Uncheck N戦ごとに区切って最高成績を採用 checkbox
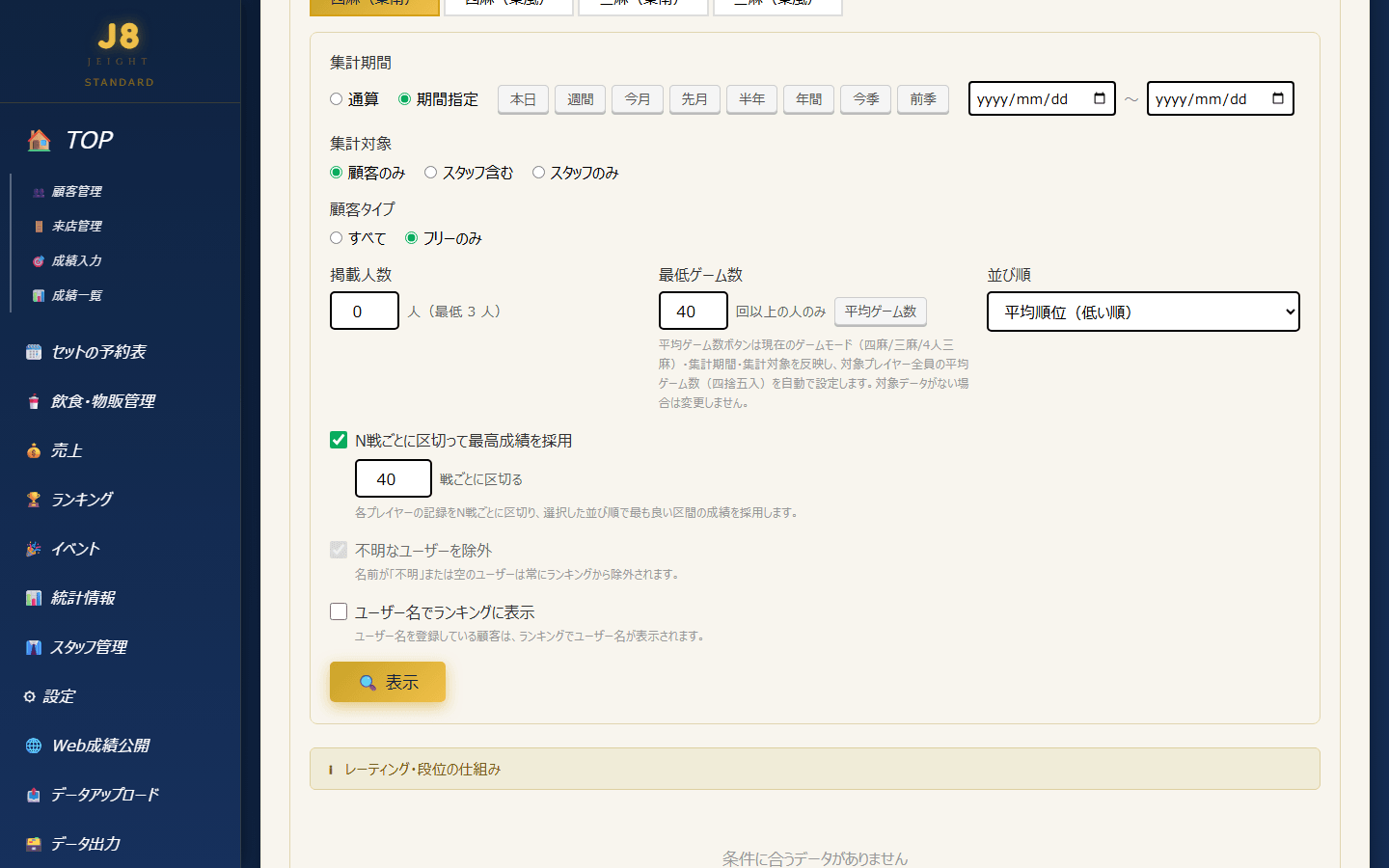Image resolution: width=1389 pixels, height=868 pixels. (x=339, y=440)
